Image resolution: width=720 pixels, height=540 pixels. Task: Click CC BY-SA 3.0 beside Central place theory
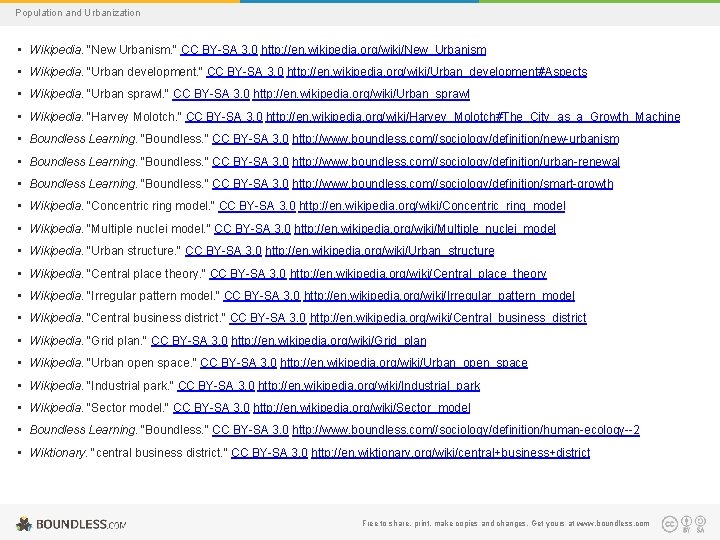tap(248, 274)
